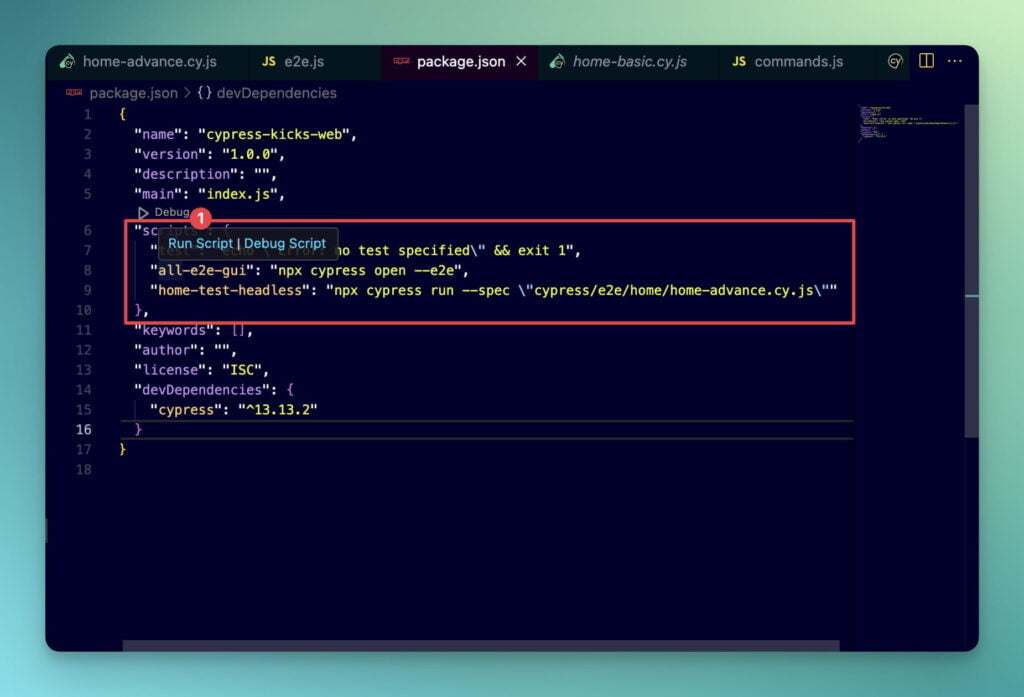This screenshot has height=697, width=1024.
Task: Click the "description" key on line 4
Action: coord(186,174)
